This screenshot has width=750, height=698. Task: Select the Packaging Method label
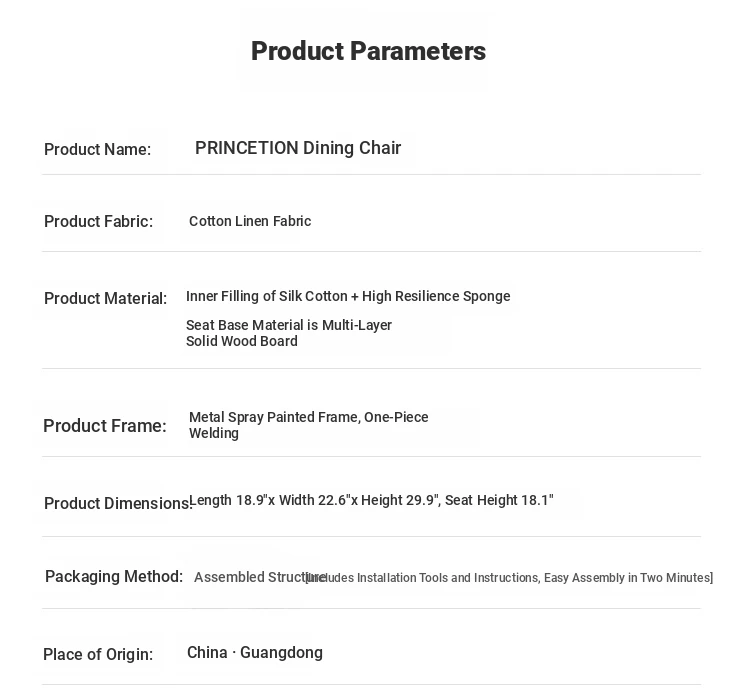click(x=113, y=577)
